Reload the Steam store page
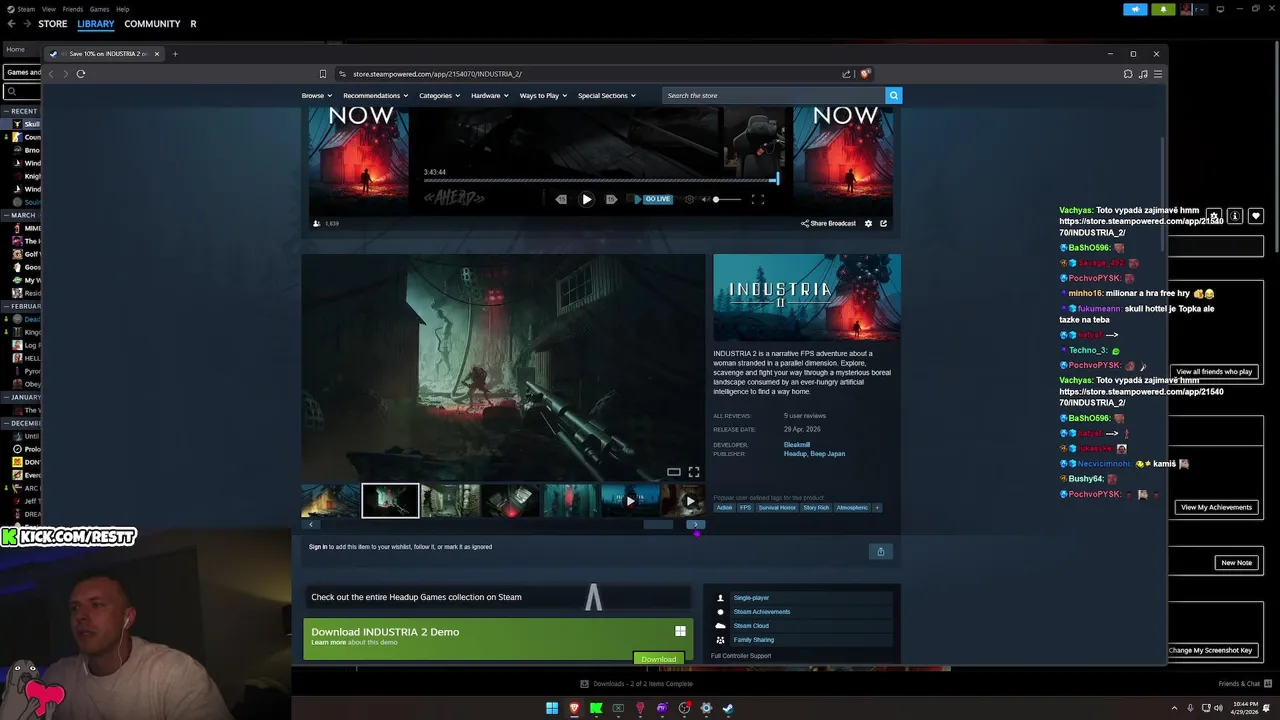 pos(81,73)
